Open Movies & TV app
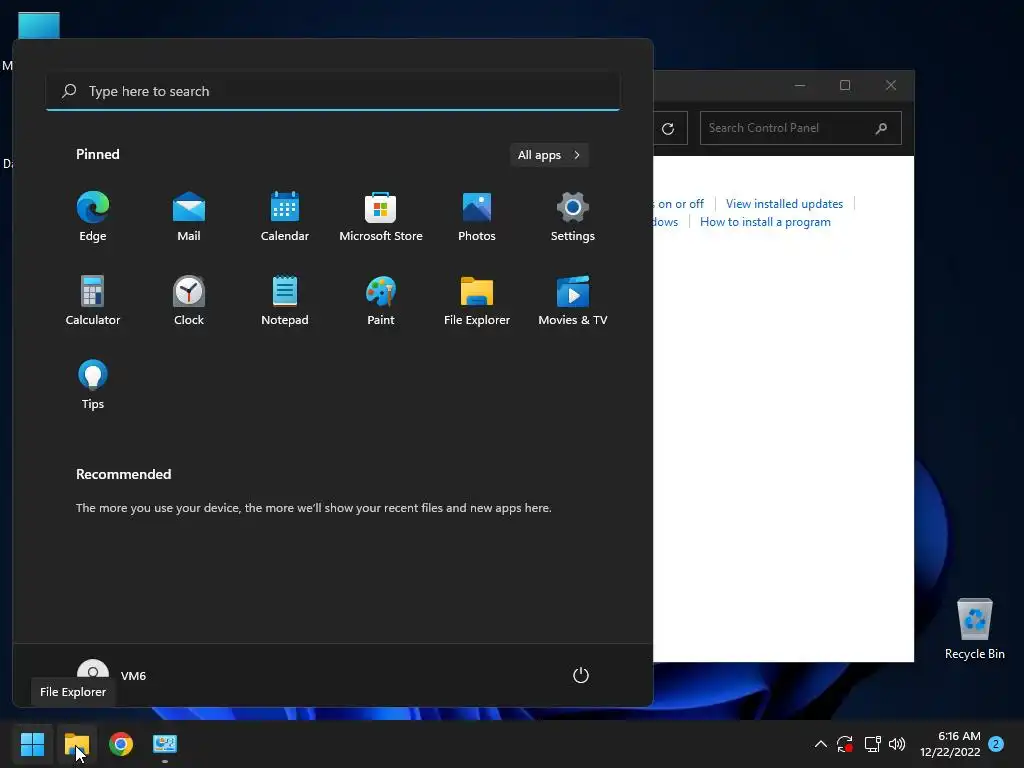Screen dimensions: 1024x768 pyautogui.click(x=573, y=300)
